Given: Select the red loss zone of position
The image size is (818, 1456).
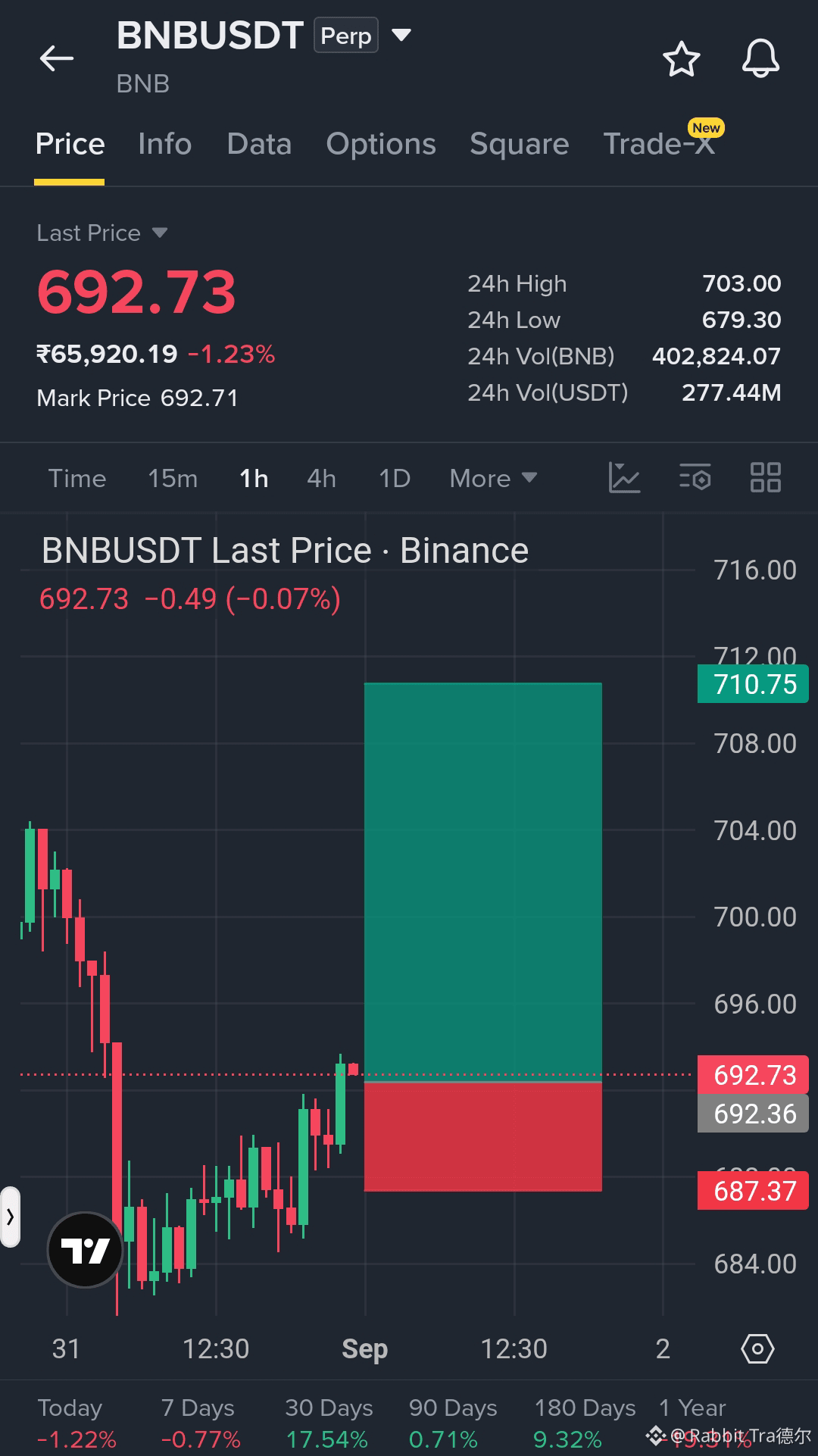Looking at the screenshot, I should click(x=483, y=1136).
